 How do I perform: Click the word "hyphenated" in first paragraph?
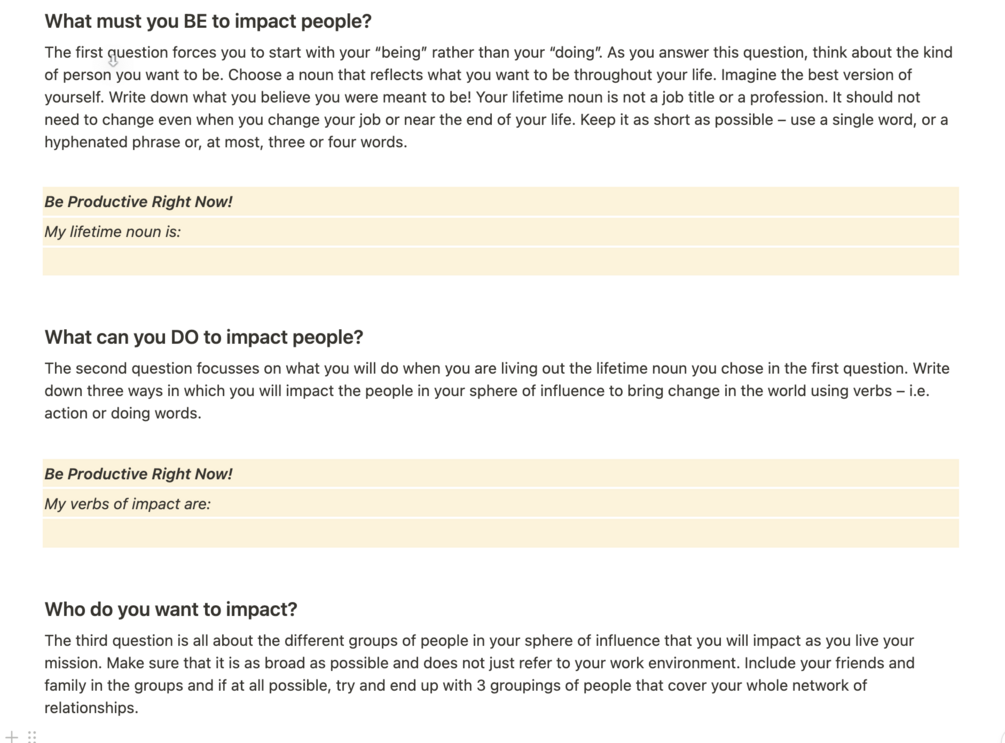(x=82, y=142)
